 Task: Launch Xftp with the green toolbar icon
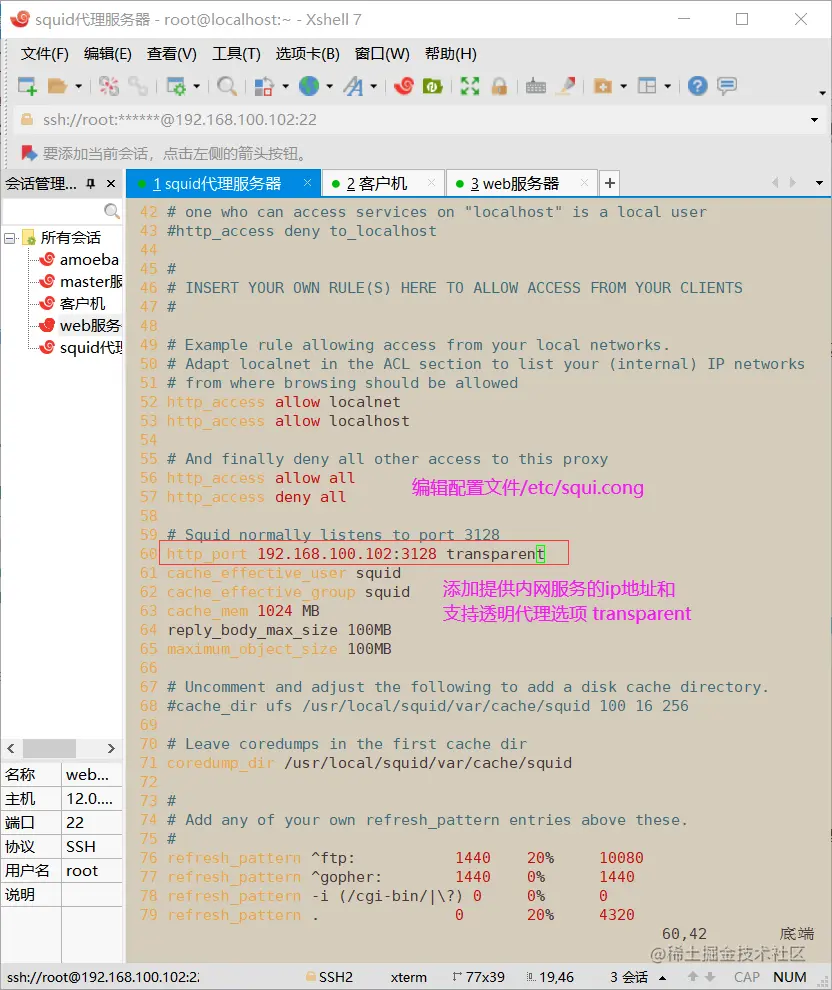tap(432, 86)
